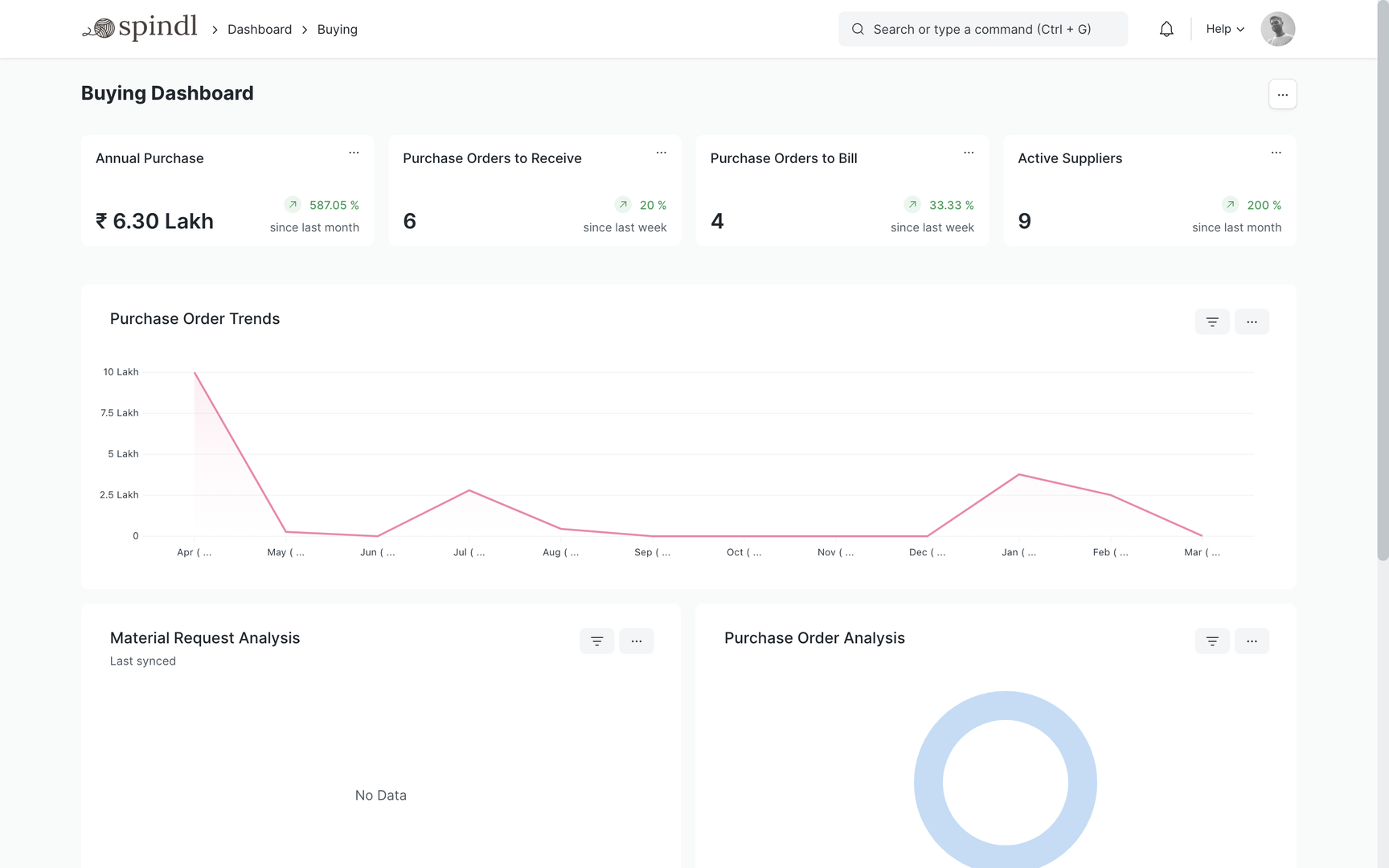Click Active Suppliers value 9
Screen dimensions: 1389x868
tap(1024, 221)
